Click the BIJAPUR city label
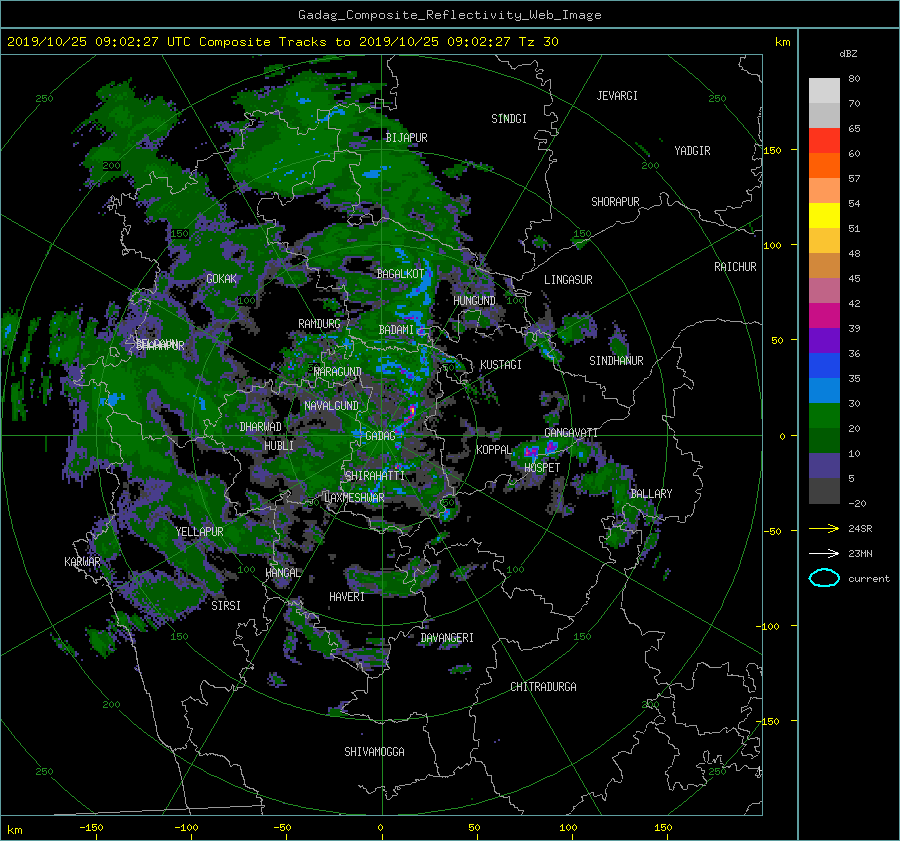The image size is (900, 841). point(406,138)
